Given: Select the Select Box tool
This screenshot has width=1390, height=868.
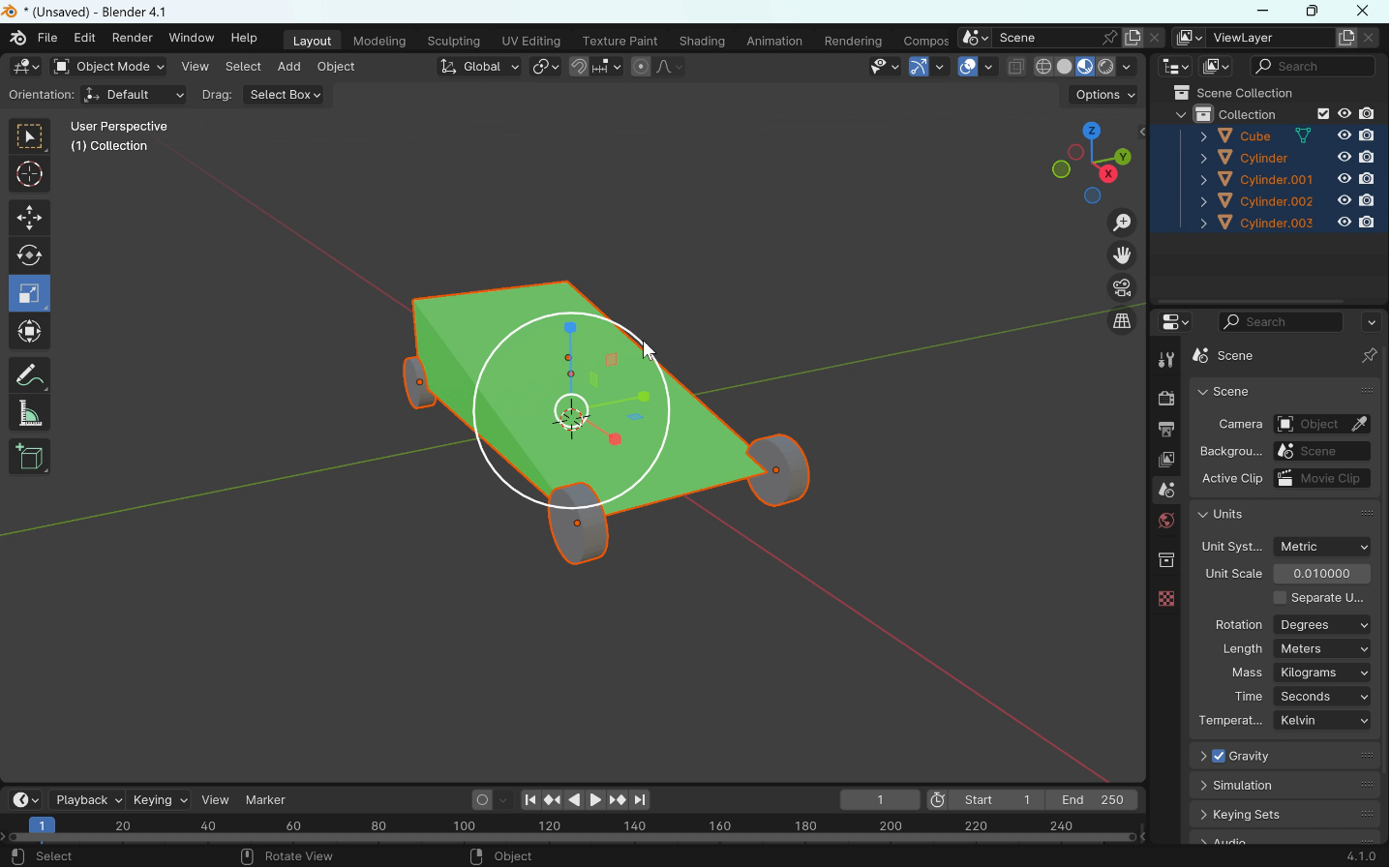Looking at the screenshot, I should pos(30,137).
